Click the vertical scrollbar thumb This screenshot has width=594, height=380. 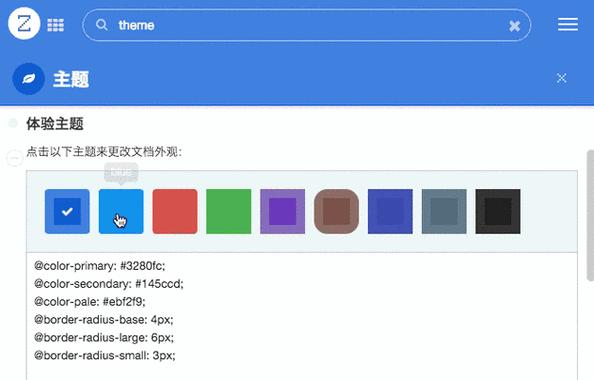(590, 215)
